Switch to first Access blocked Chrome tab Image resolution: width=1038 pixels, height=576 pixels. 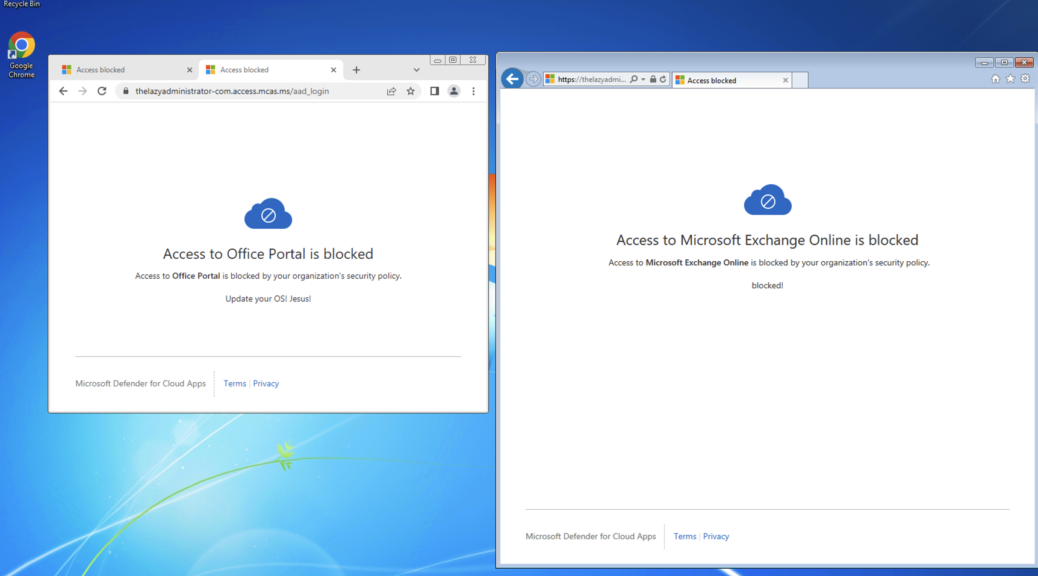124,70
